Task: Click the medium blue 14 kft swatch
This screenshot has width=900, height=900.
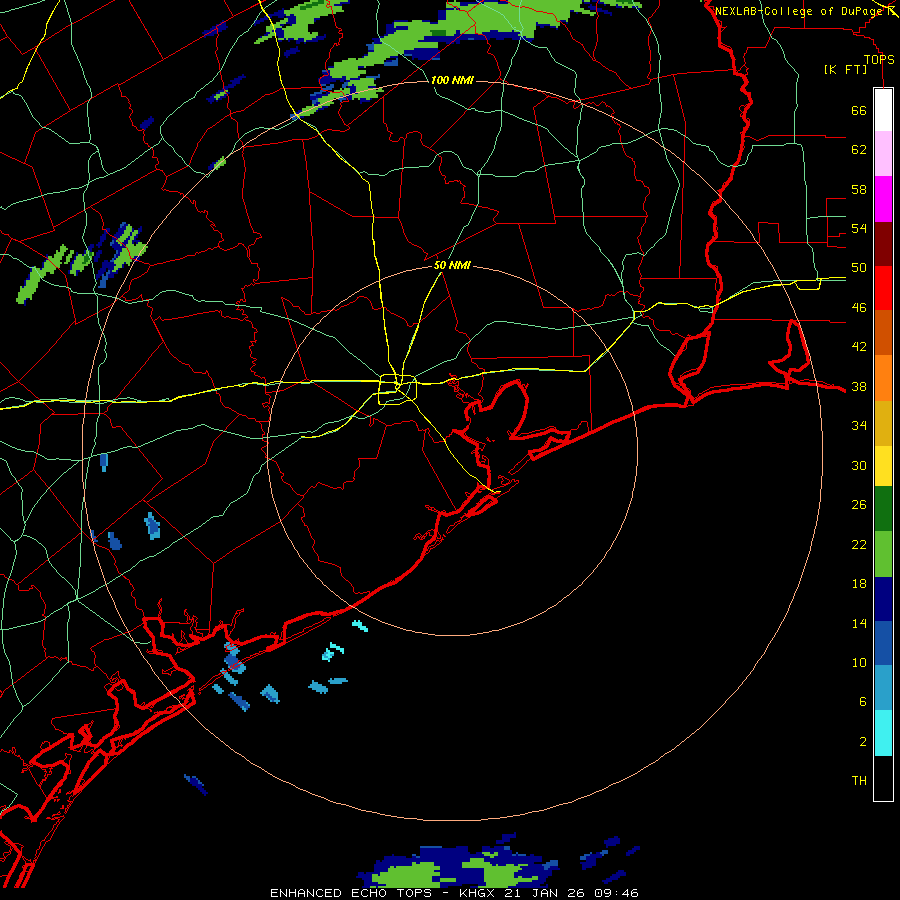Action: click(x=883, y=643)
